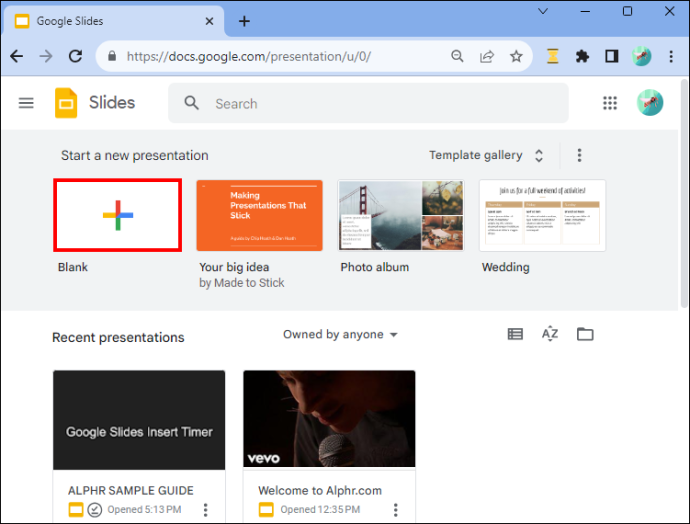The image size is (690, 524).
Task: Select the Google Slides browser tab
Action: coord(114,21)
